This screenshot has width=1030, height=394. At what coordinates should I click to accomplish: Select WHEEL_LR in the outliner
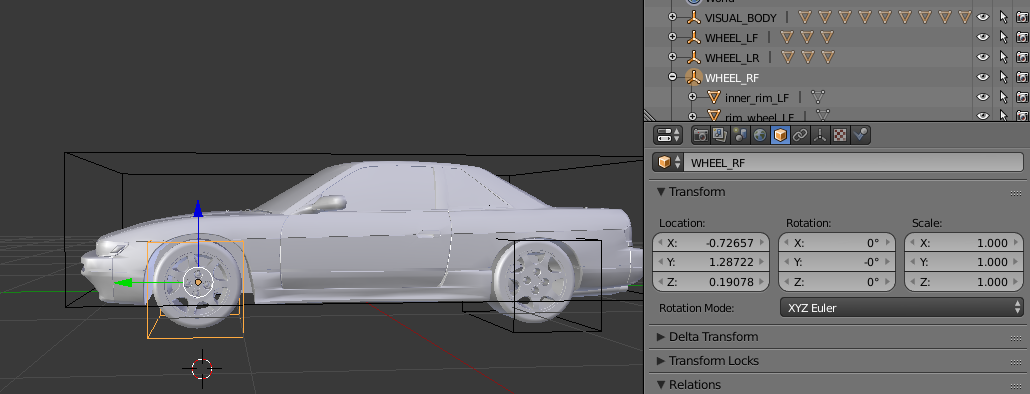tap(732, 57)
